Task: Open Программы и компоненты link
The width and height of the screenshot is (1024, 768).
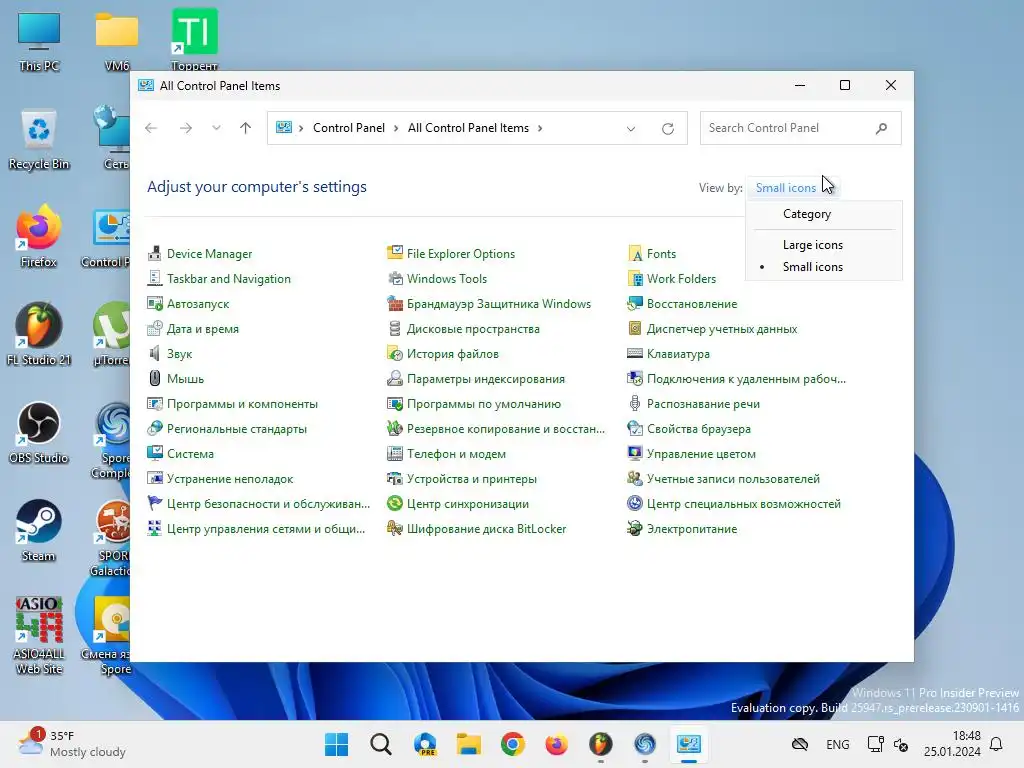Action: [x=242, y=404]
